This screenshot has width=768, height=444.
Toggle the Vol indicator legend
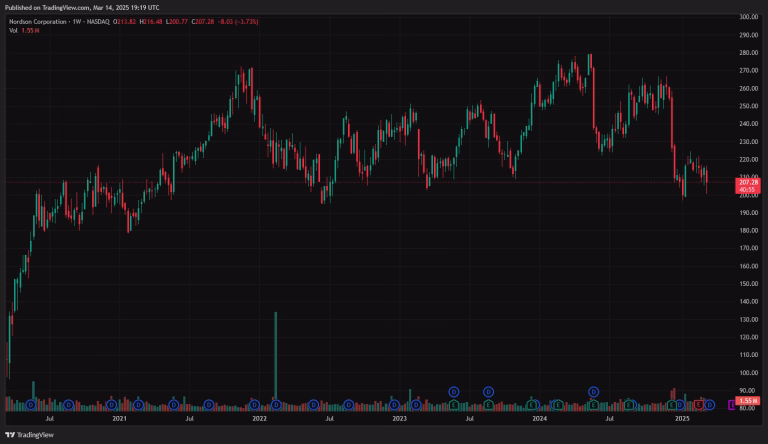click(13, 30)
